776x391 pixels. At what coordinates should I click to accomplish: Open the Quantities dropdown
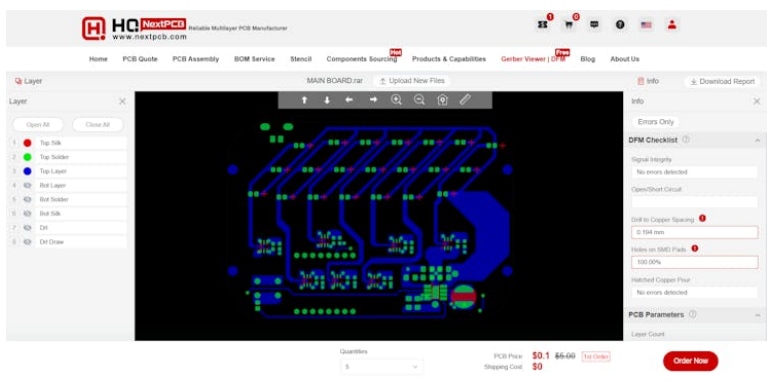[x=382, y=367]
